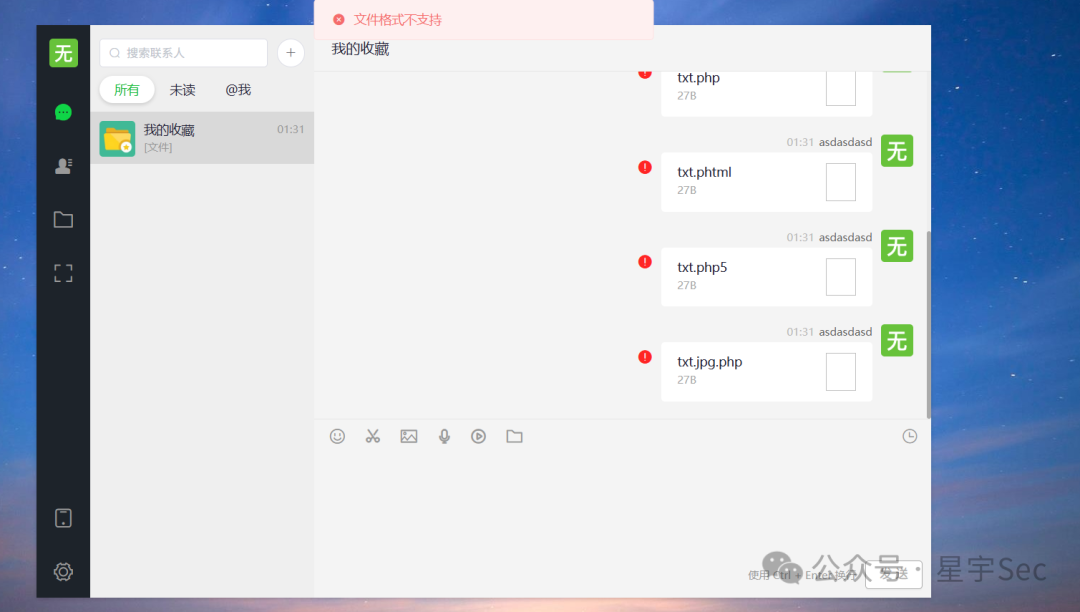This screenshot has height=612, width=1080.
Task: Open the 我的收藏 conversation
Action: (202, 138)
